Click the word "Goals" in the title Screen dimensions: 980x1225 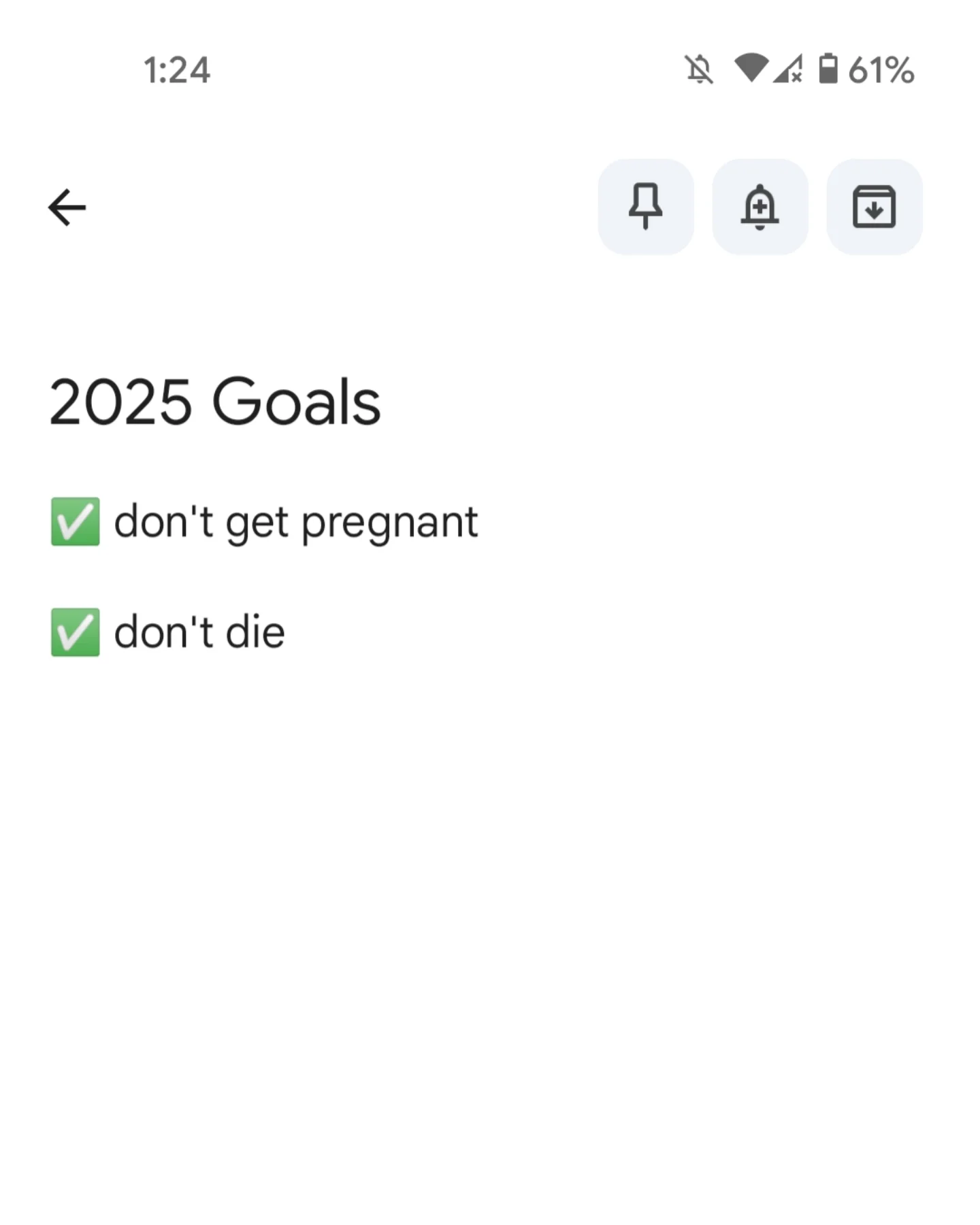coord(296,402)
